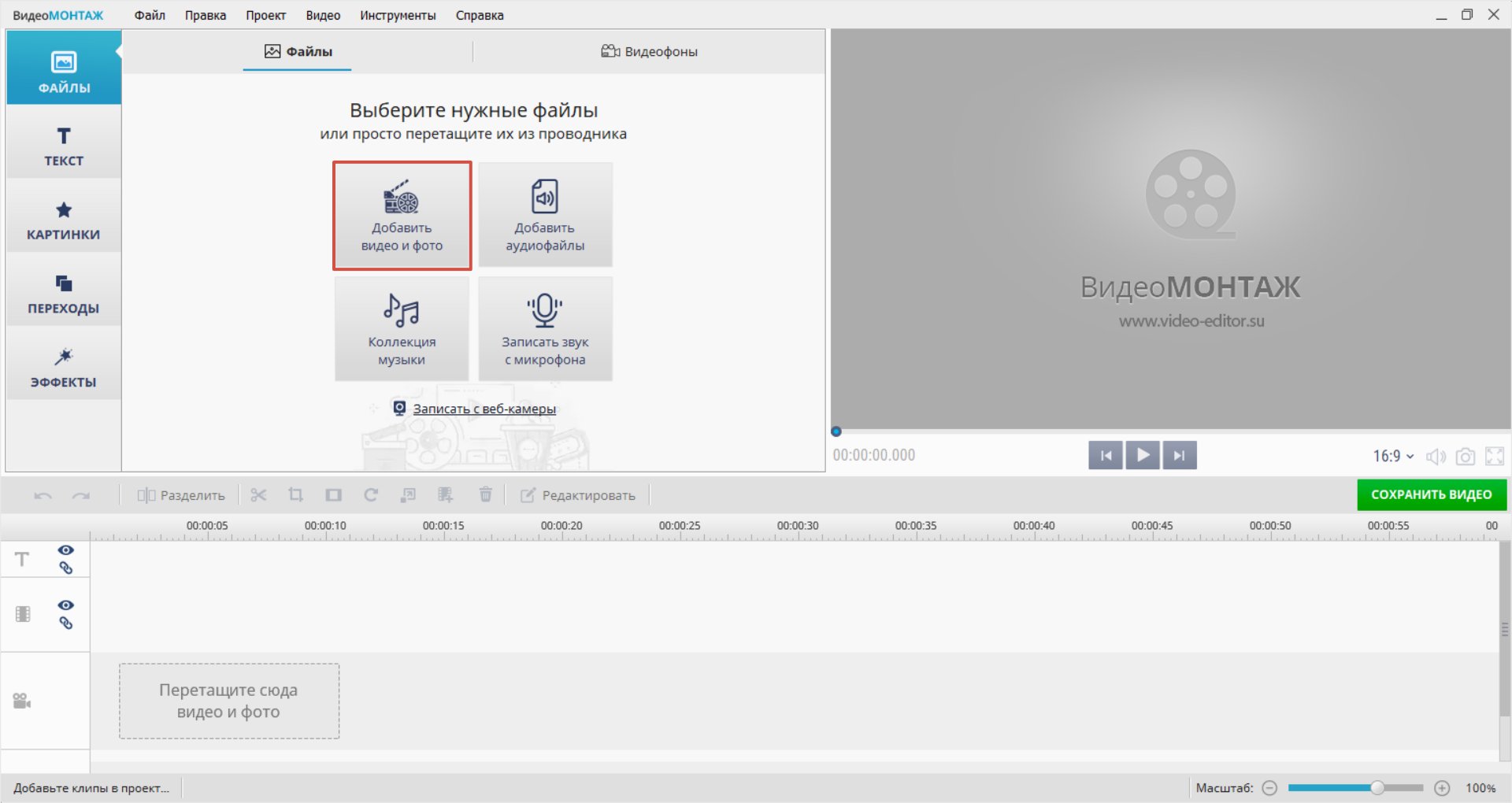Toggle link on the text track
The image size is (1512, 803).
[66, 568]
